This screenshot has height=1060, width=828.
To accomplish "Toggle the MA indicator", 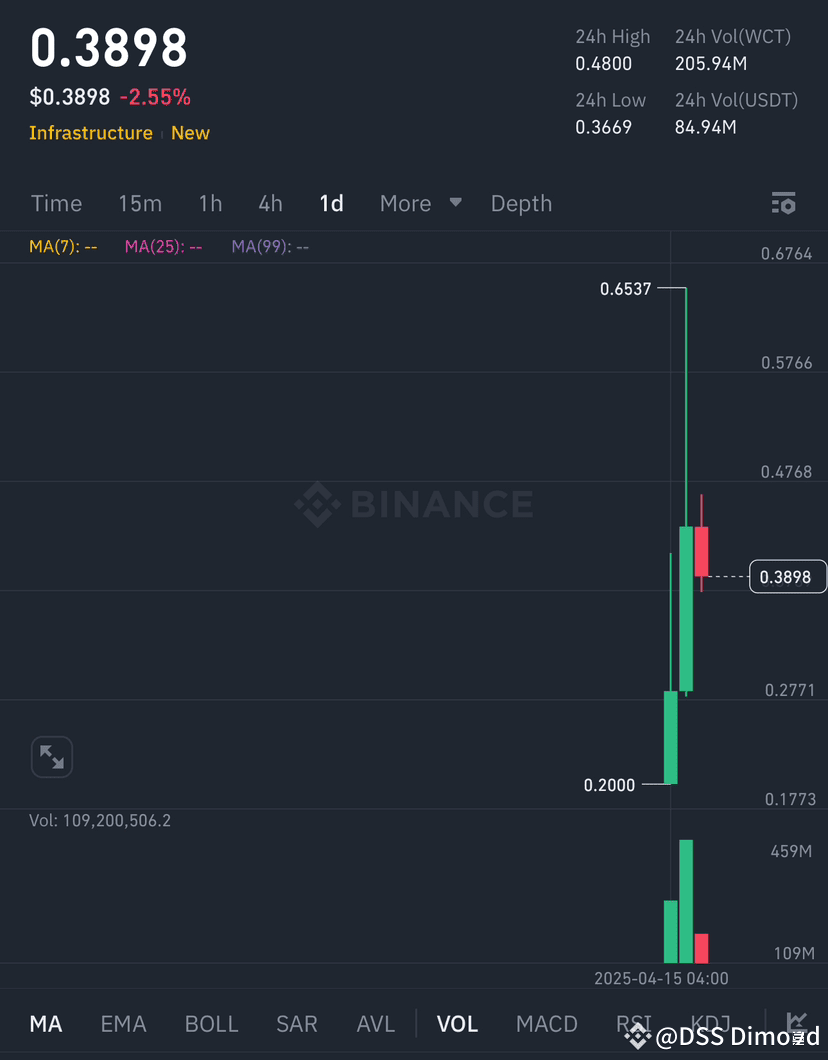I will [46, 1024].
